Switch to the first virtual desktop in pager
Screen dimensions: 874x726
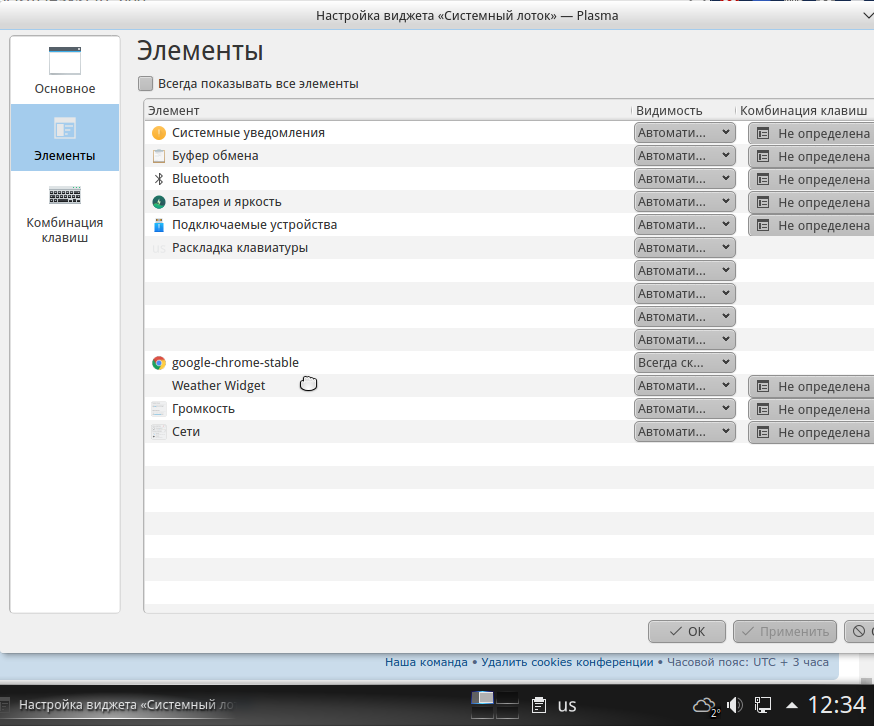coord(483,698)
